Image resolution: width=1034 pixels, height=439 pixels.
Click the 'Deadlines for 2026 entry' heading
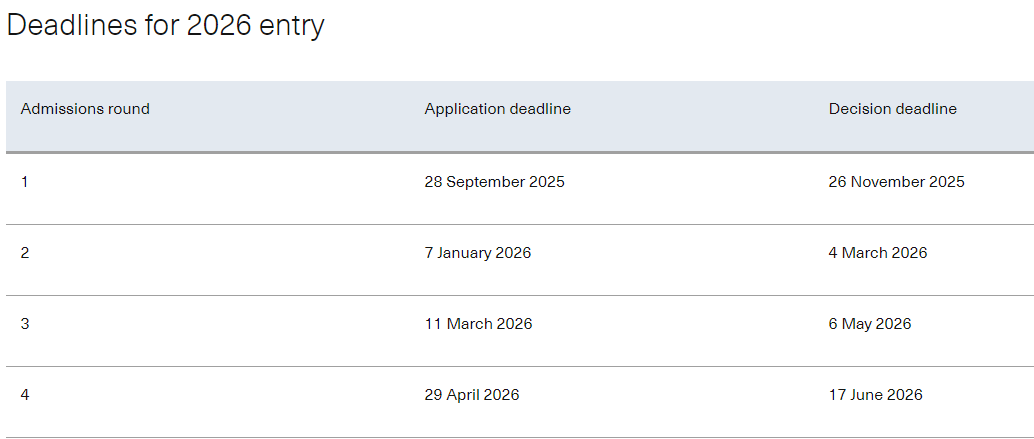tap(165, 26)
